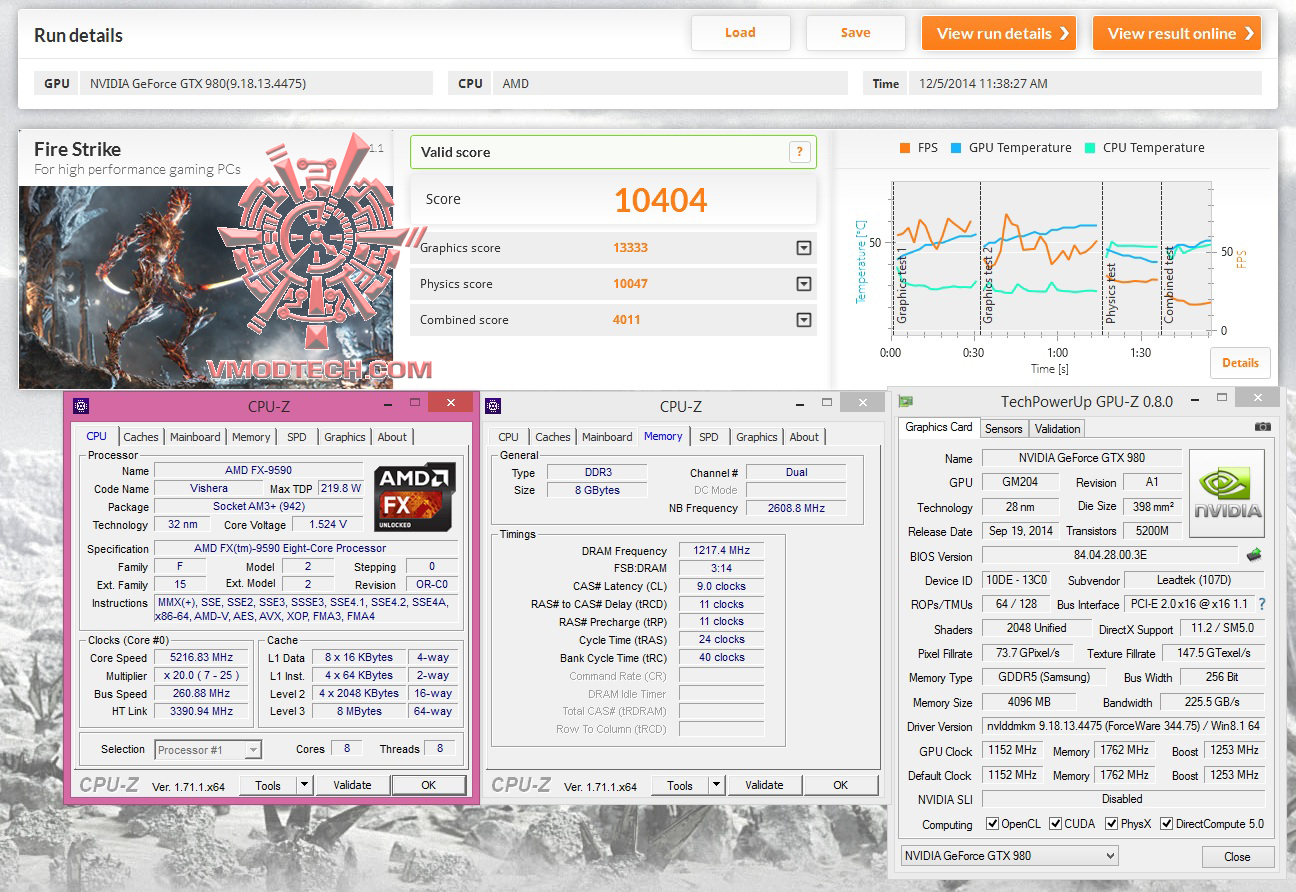
Task: Toggle the PhysX checkbox
Action: tap(1111, 824)
